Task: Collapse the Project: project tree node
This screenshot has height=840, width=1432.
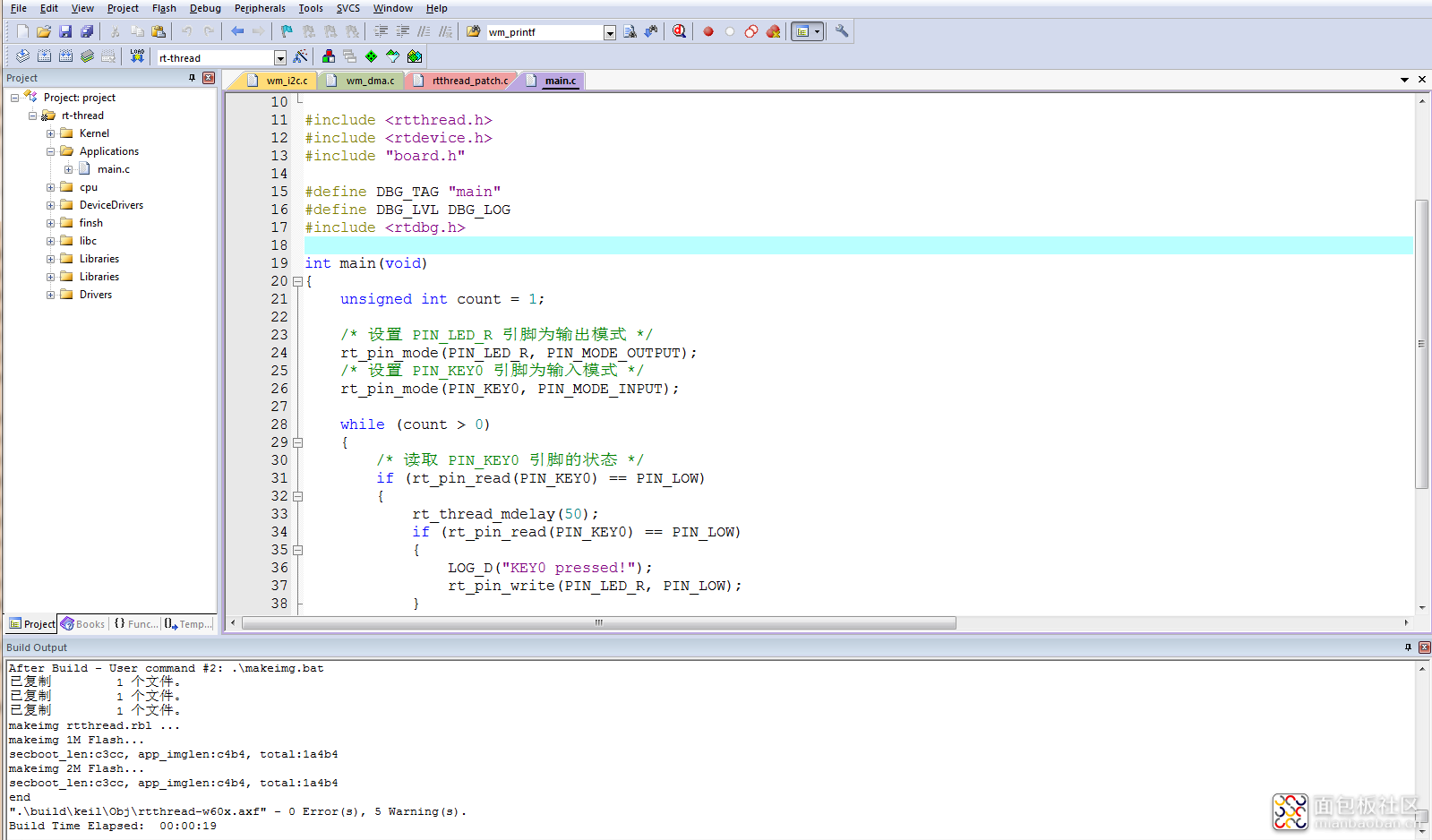Action: pyautogui.click(x=14, y=98)
